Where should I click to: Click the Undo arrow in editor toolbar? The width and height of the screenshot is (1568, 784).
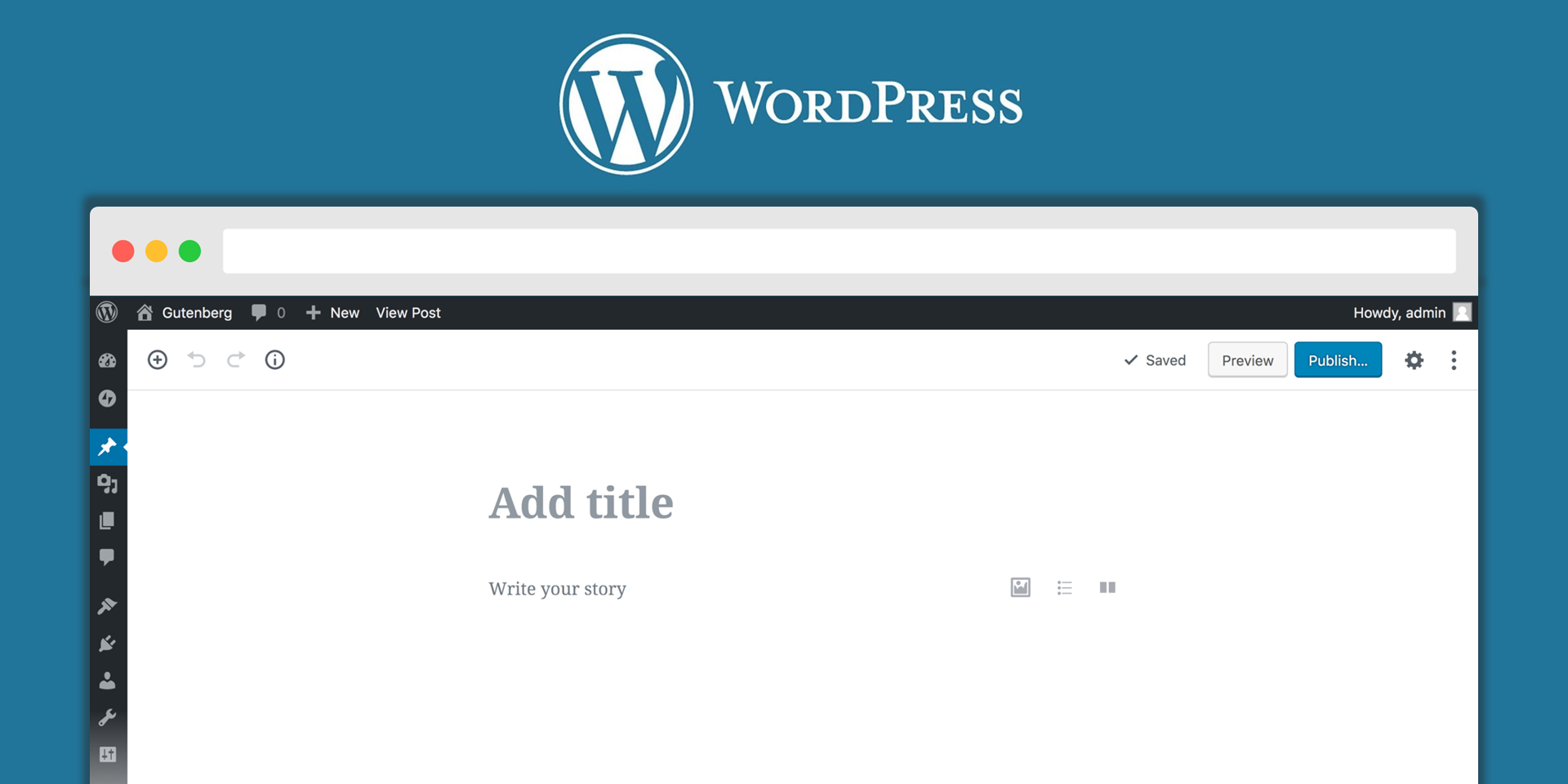197,360
